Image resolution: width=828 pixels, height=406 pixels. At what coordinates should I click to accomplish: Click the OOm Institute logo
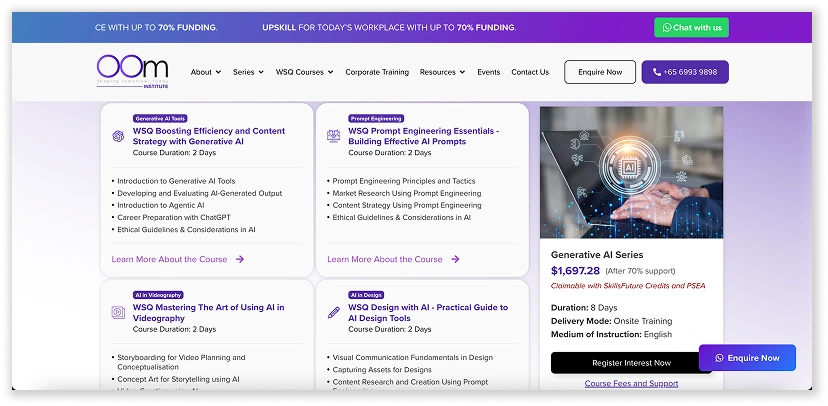point(133,71)
